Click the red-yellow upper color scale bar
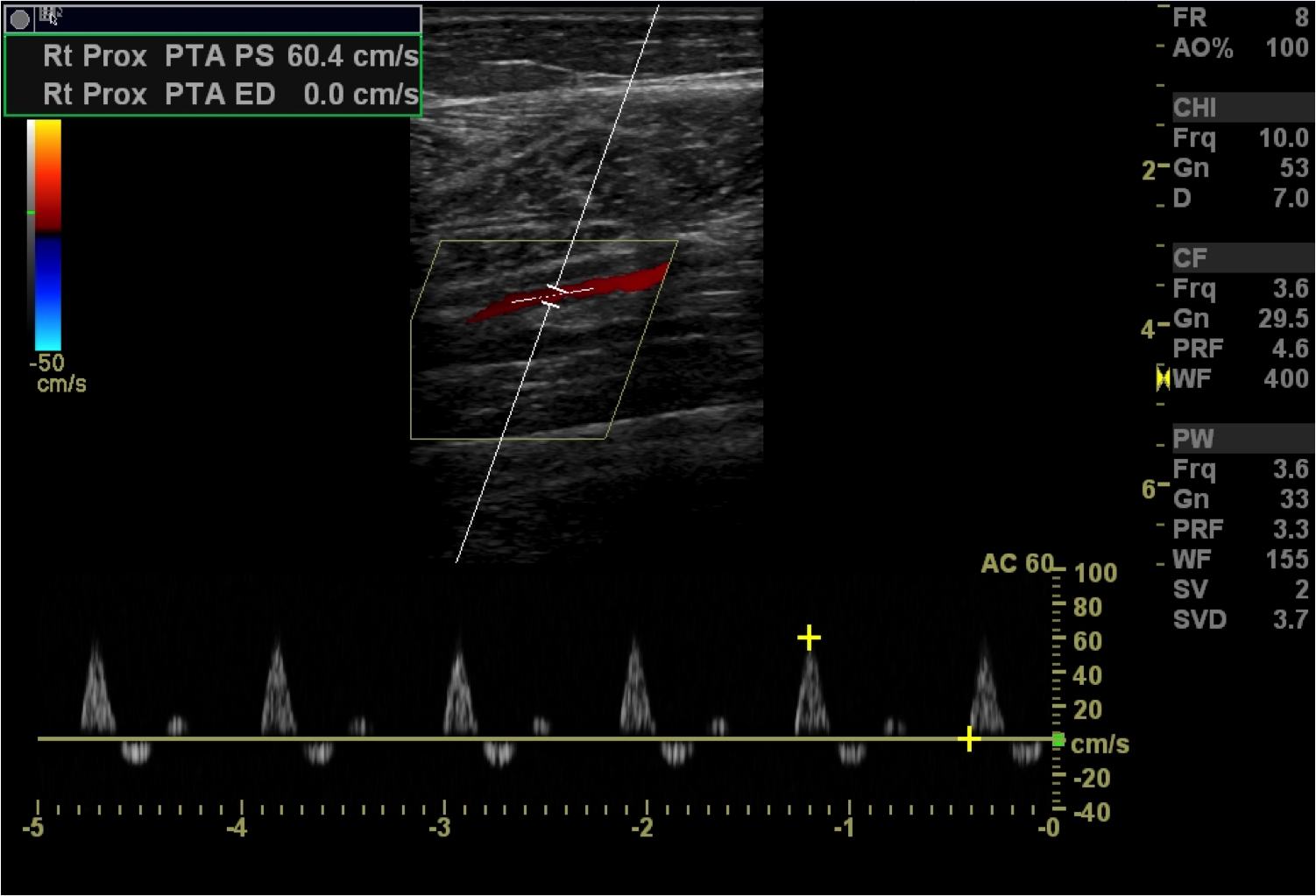This screenshot has height=896, width=1316. coord(48,175)
